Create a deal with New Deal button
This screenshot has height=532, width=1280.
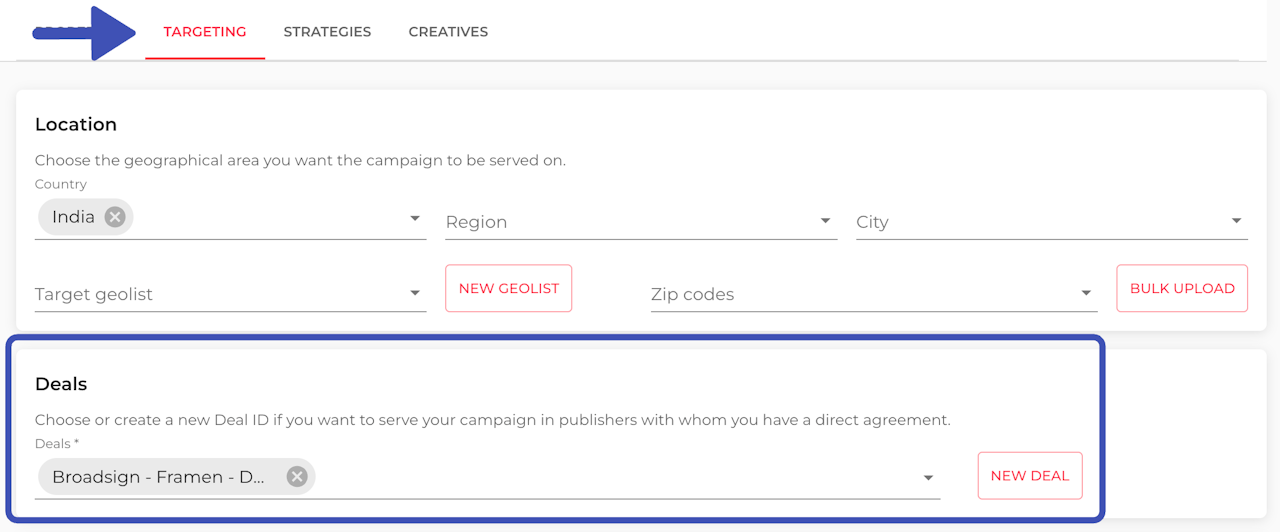(1029, 476)
